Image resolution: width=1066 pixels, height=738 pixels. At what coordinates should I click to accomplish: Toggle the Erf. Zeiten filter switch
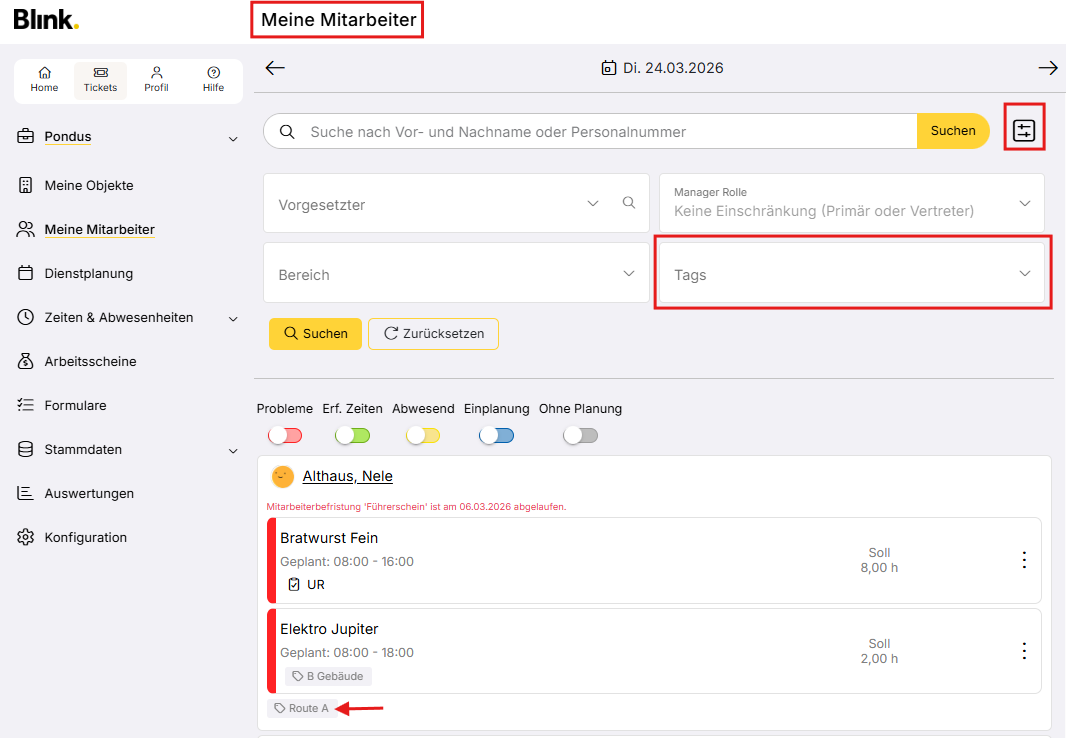point(352,435)
